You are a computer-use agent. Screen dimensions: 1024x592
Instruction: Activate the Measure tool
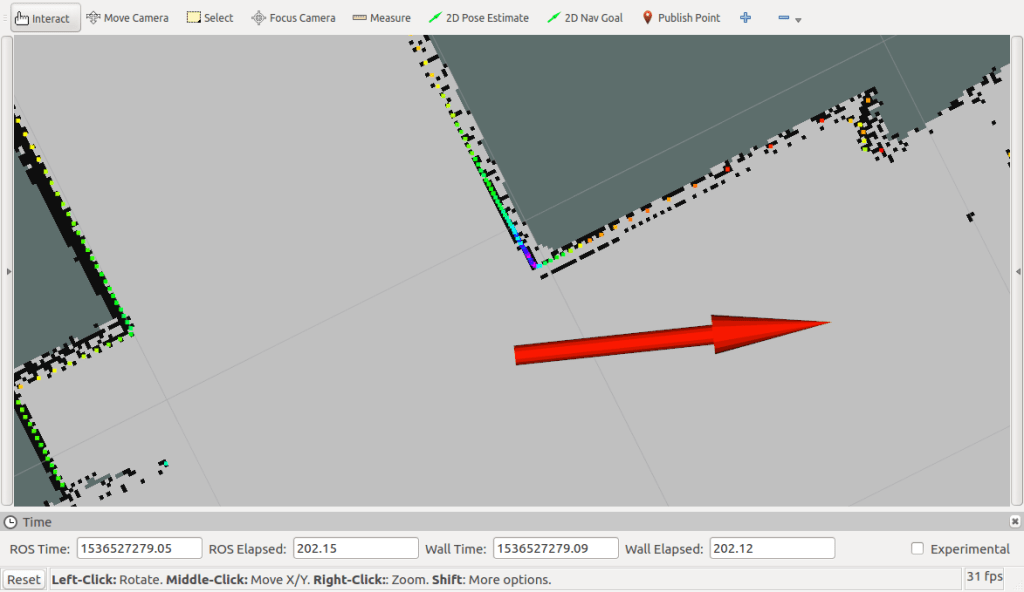pos(381,17)
